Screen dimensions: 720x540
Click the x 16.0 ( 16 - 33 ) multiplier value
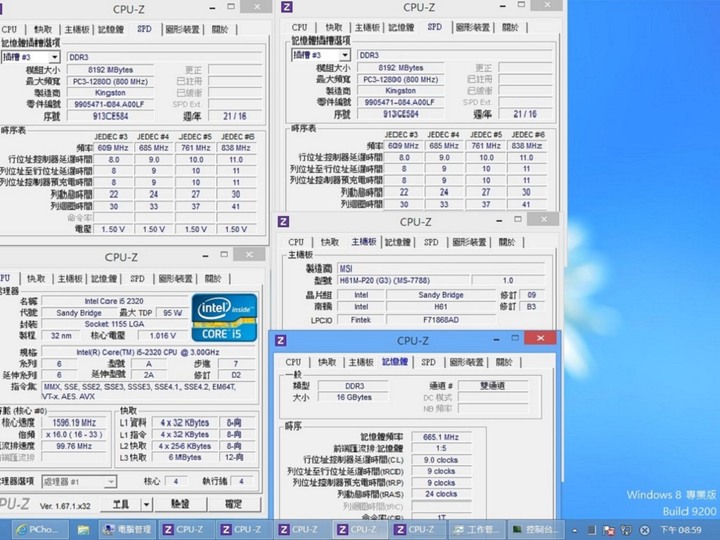pyautogui.click(x=74, y=434)
